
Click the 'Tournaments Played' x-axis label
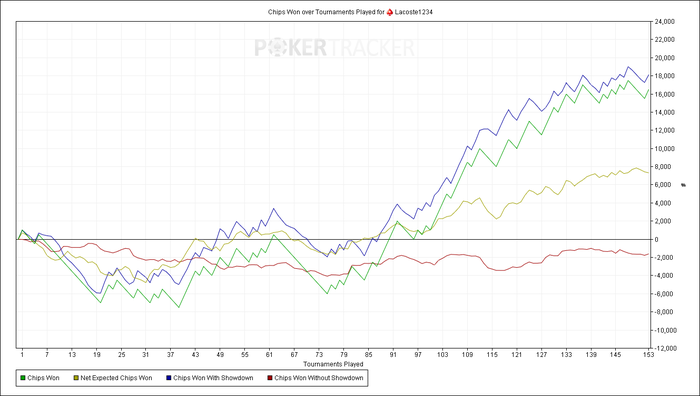pyautogui.click(x=333, y=364)
